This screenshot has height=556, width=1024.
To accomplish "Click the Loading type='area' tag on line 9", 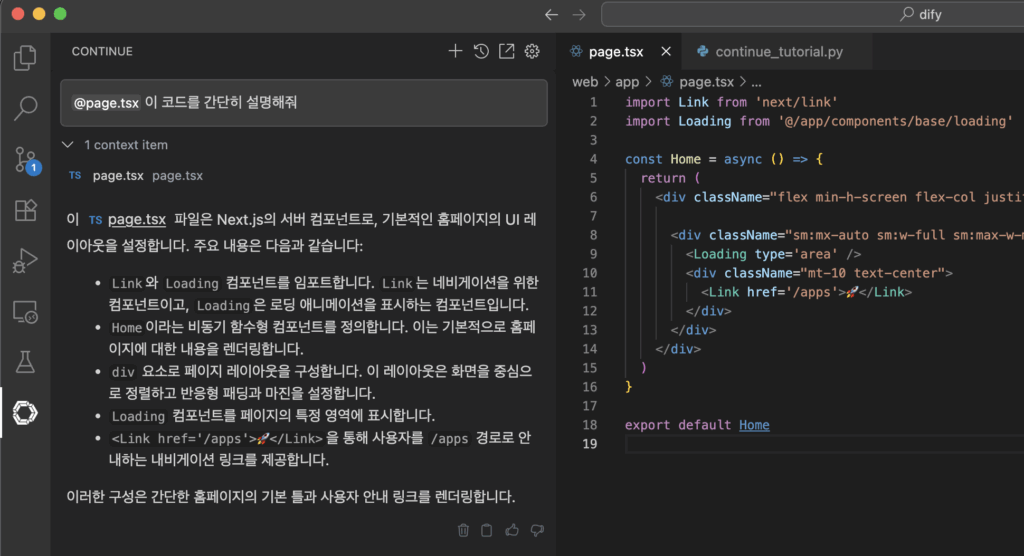I will [x=773, y=253].
